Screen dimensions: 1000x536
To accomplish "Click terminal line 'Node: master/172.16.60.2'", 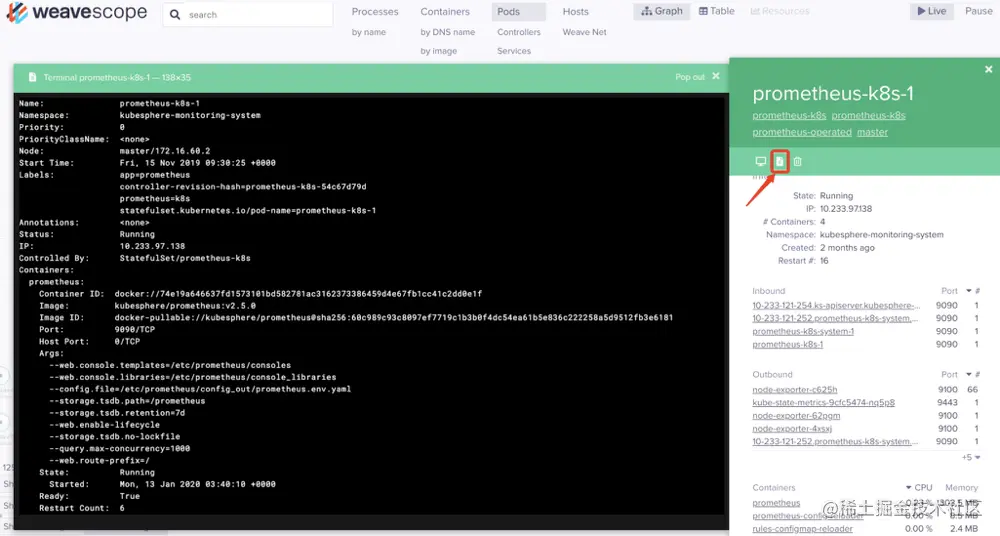I will 114,151.
